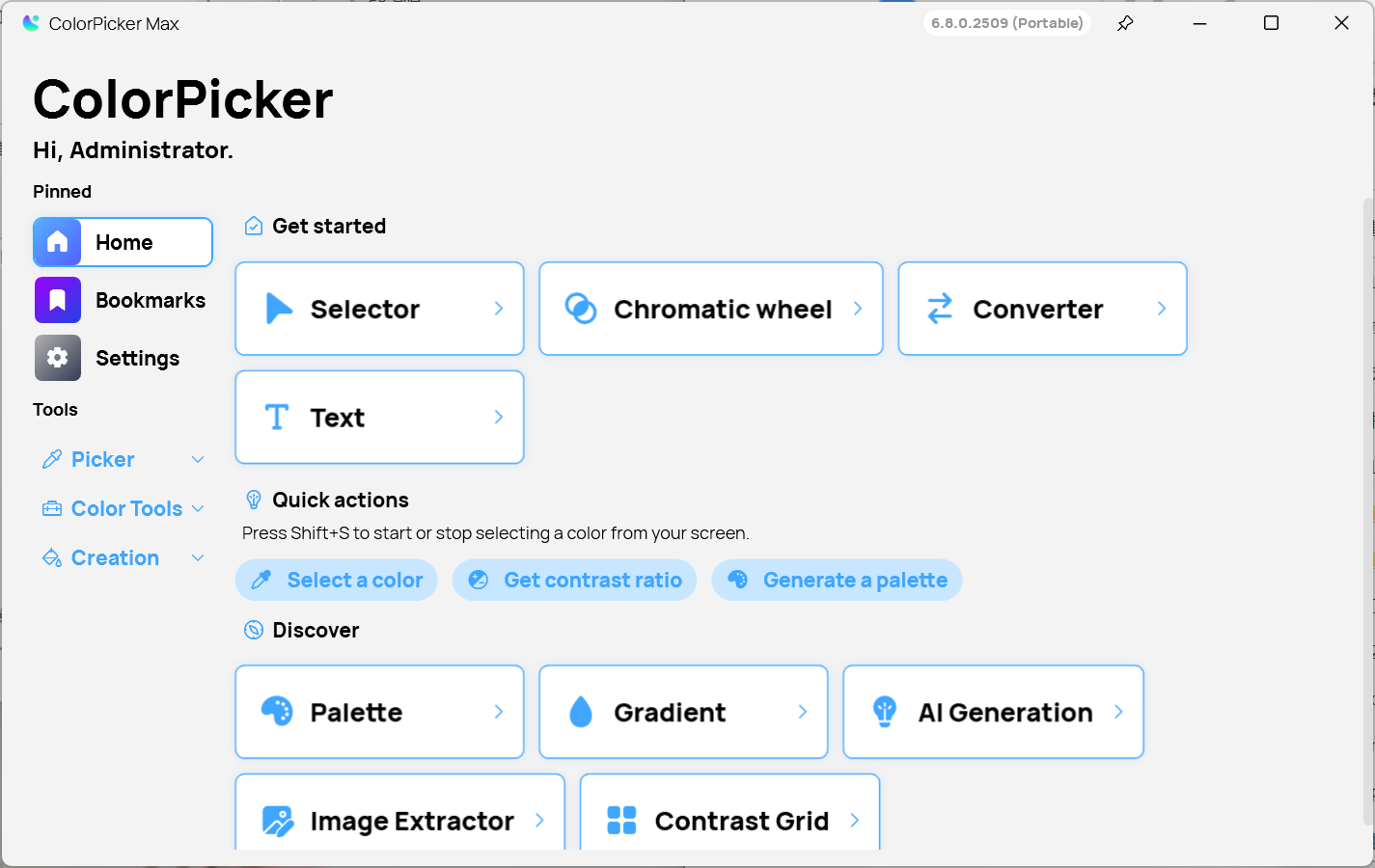1375x868 pixels.
Task: Expand the Color Tools section
Action: [x=198, y=508]
